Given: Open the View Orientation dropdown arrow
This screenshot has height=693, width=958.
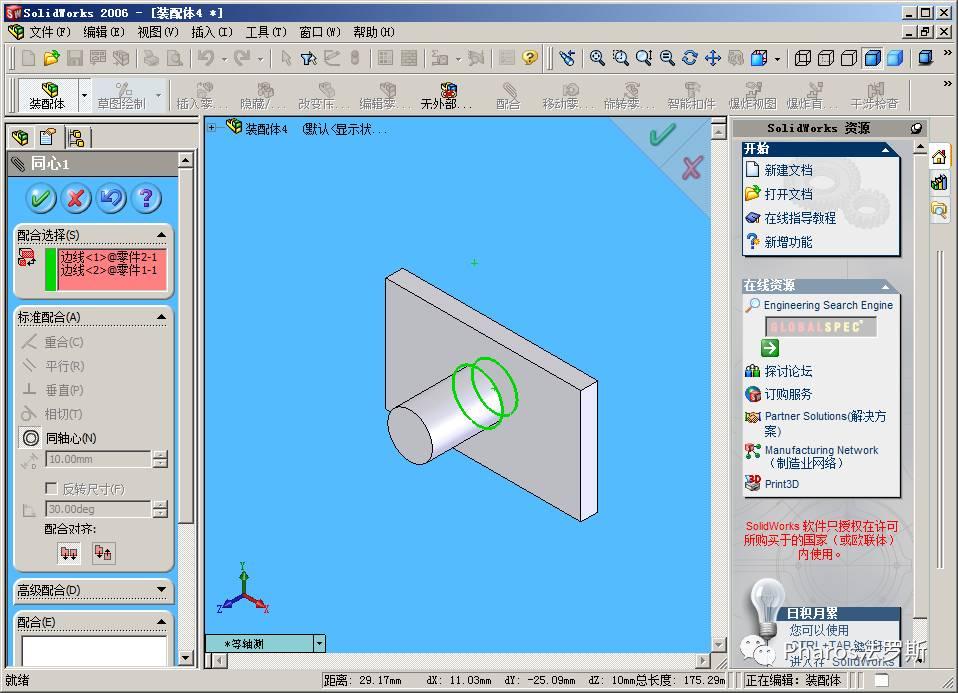Looking at the screenshot, I should pos(777,59).
